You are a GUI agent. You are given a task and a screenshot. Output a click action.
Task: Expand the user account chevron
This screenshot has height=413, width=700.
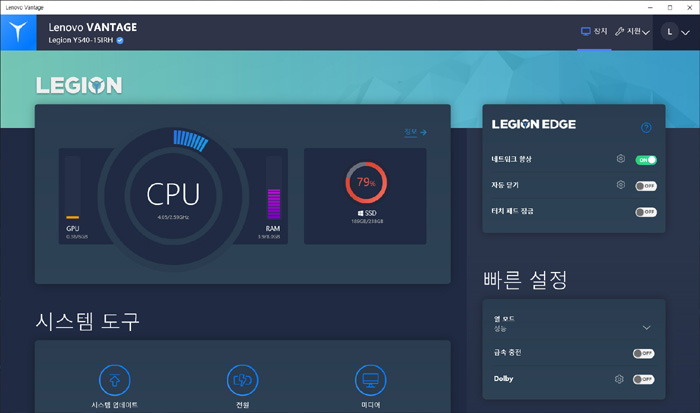pos(685,33)
